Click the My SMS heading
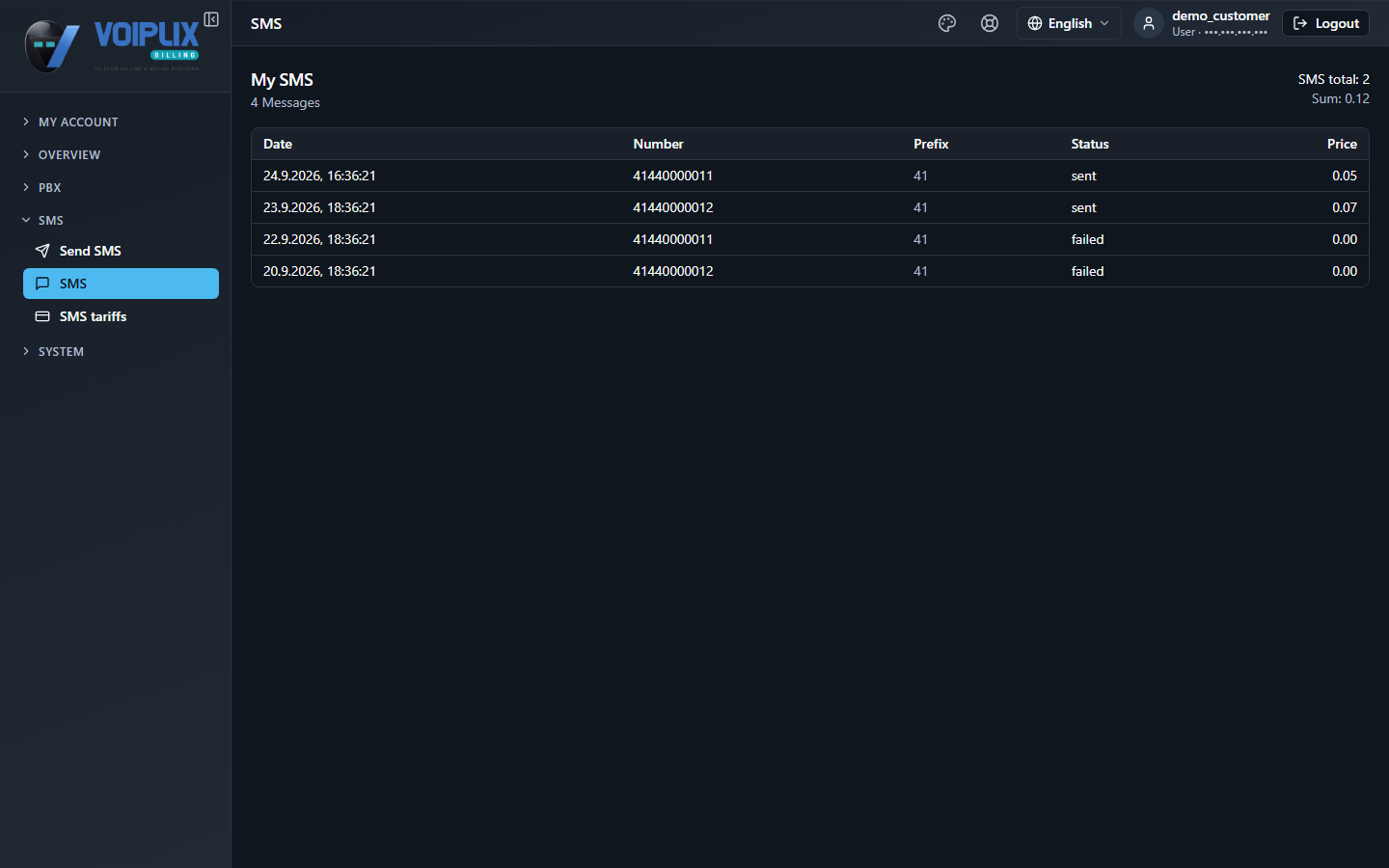 click(282, 80)
